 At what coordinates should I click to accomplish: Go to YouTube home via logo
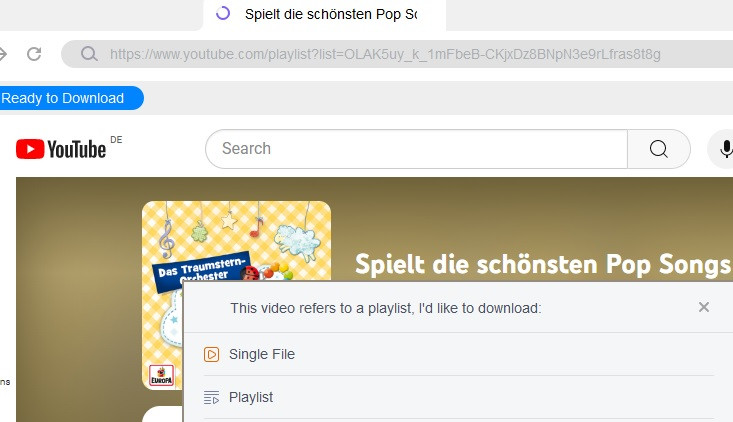click(61, 149)
